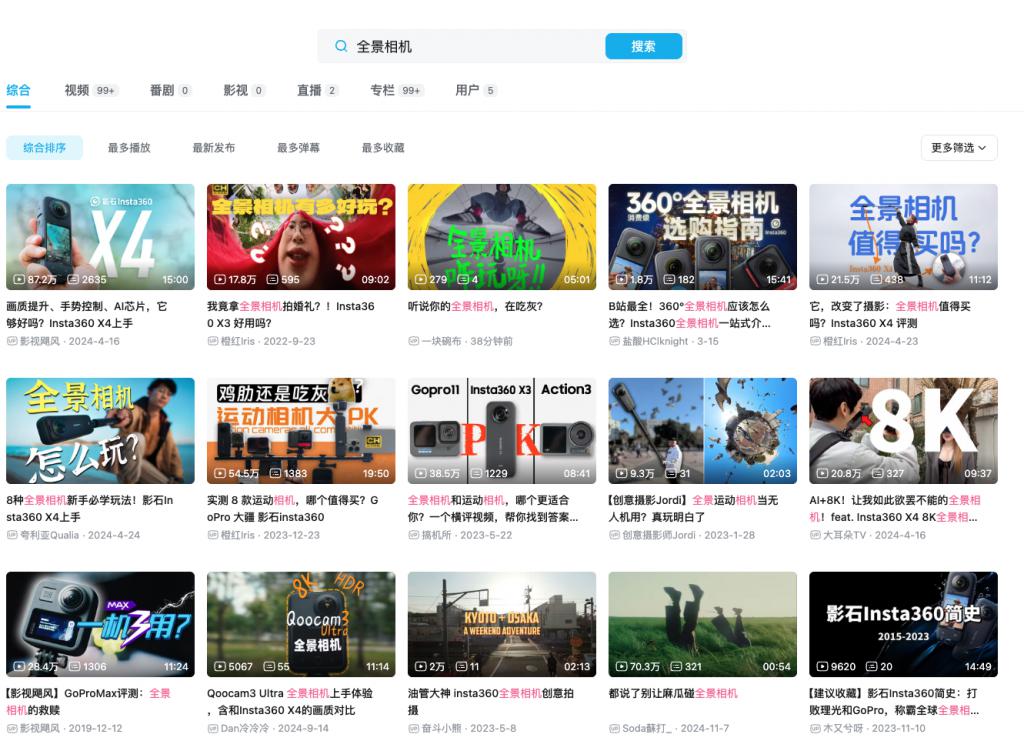Click the play count icon next to 70.3万

[622, 667]
